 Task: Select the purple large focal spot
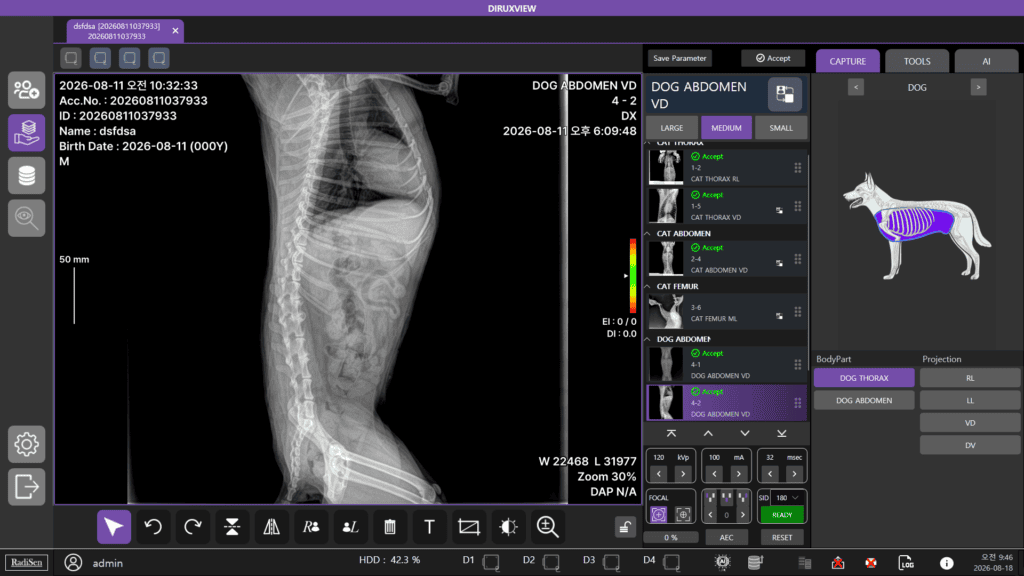click(x=658, y=515)
